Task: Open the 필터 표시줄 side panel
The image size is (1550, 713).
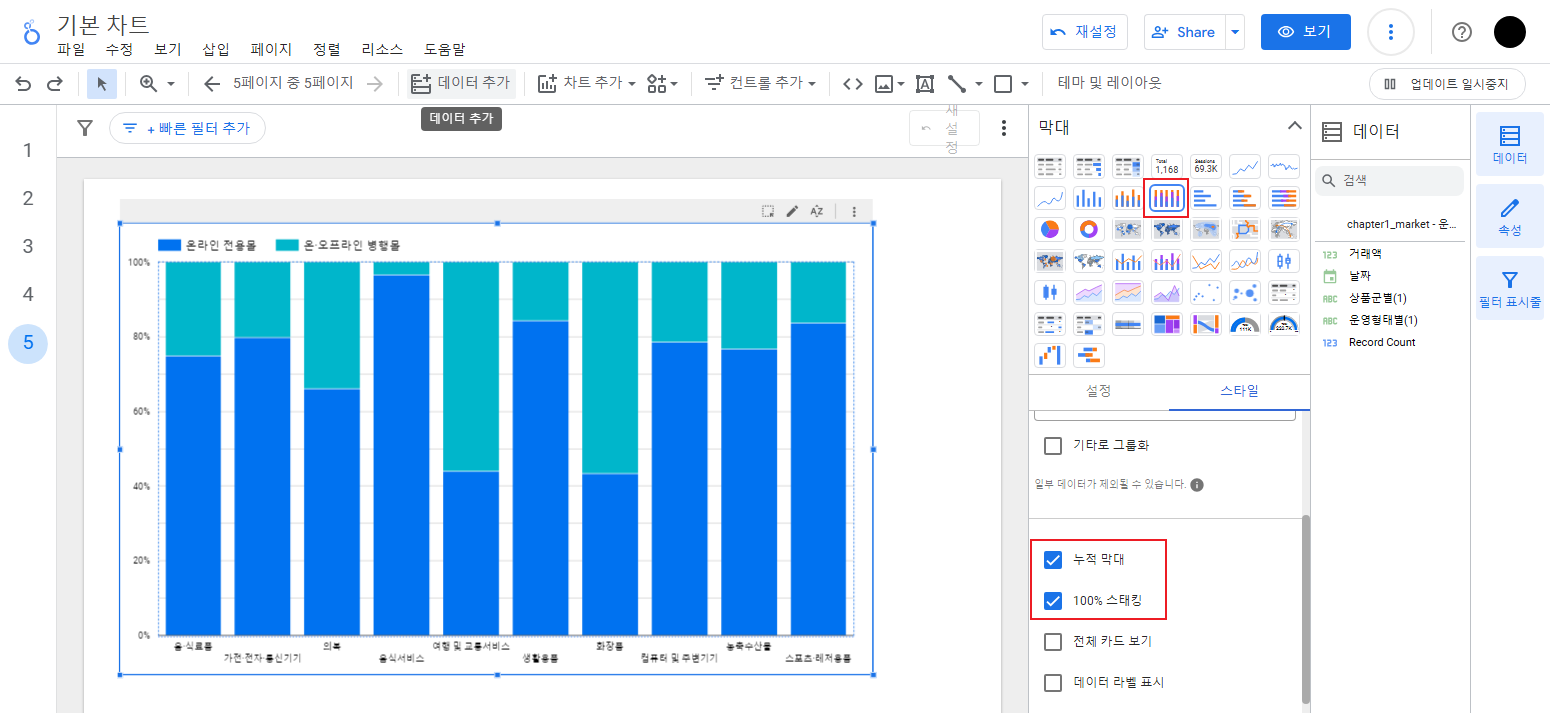Action: click(x=1509, y=287)
